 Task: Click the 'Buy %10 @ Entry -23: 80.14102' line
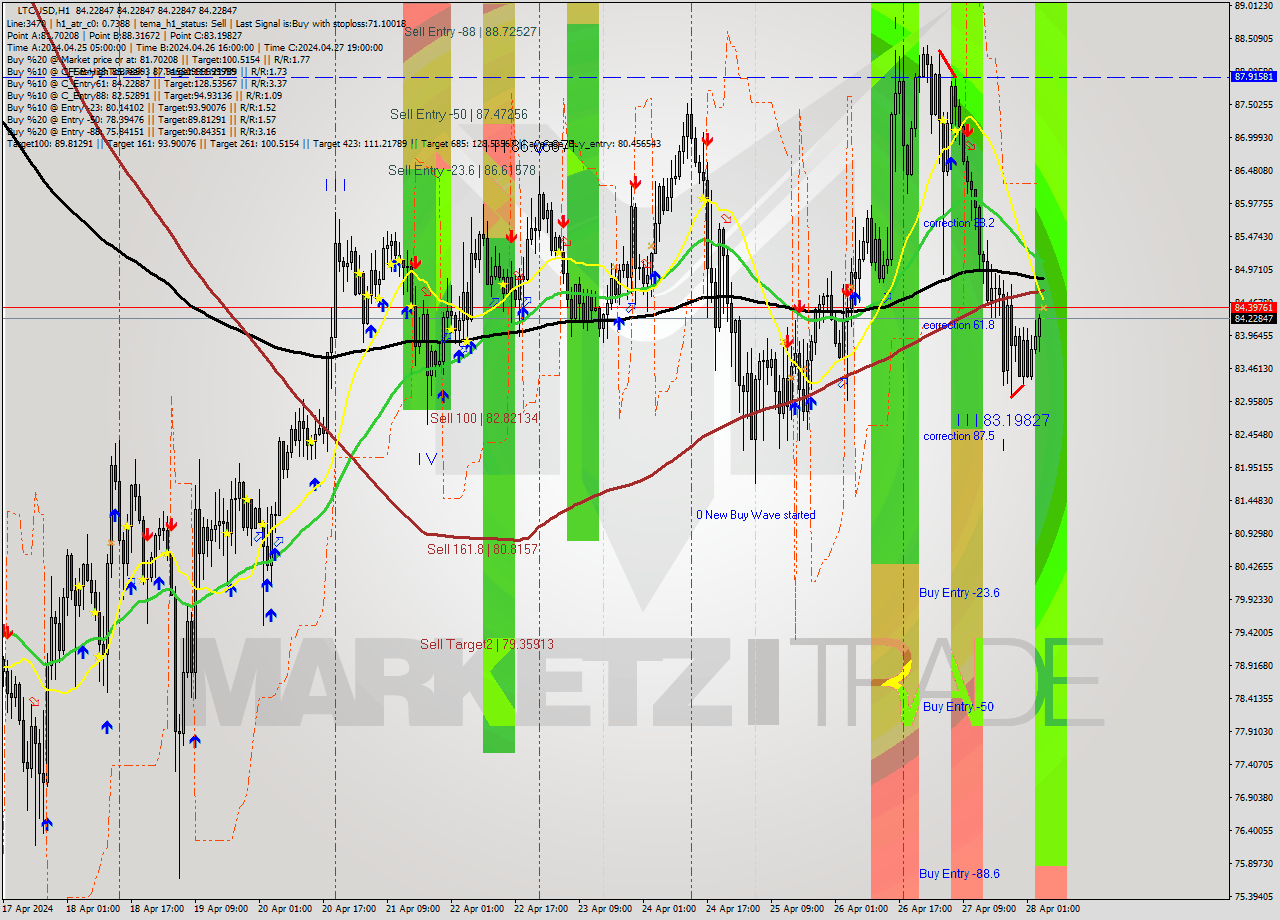[141, 107]
